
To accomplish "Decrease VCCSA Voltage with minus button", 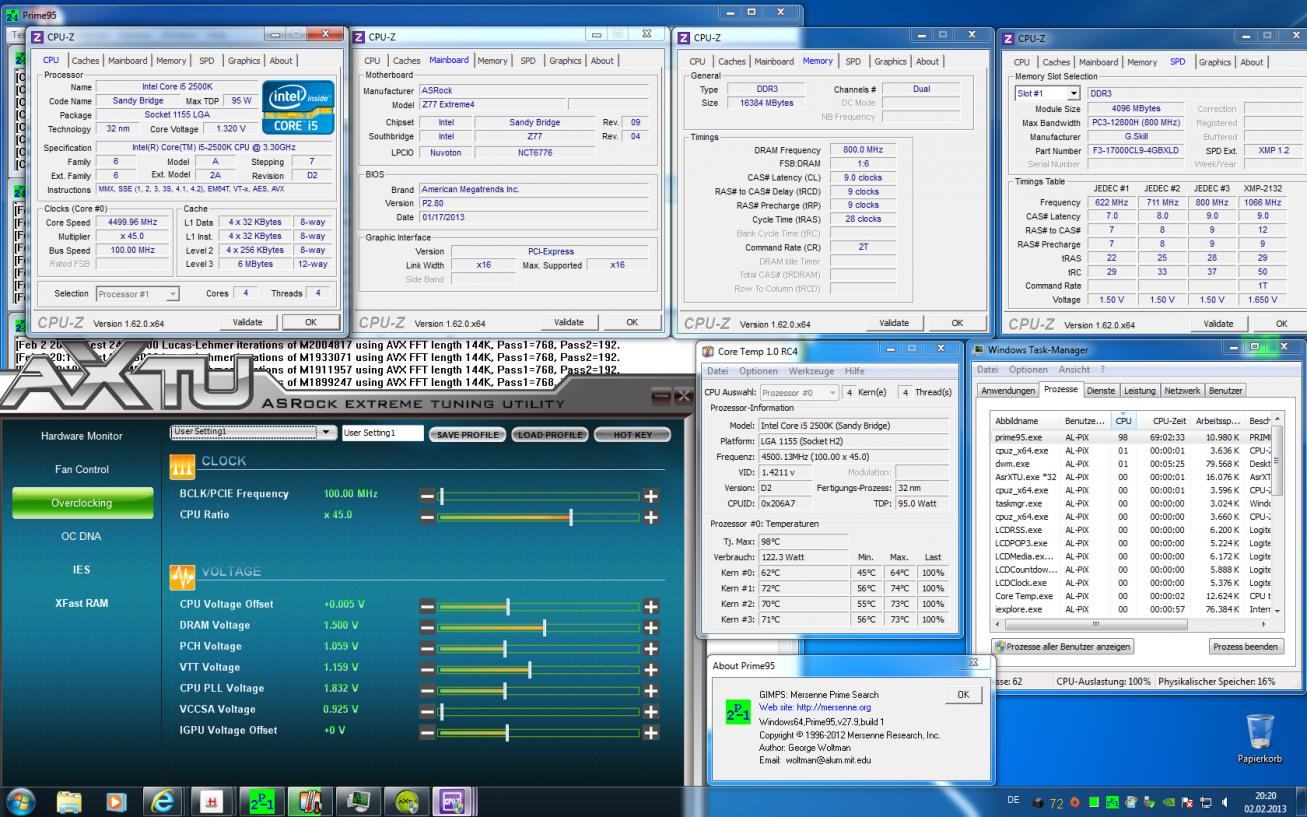I will 427,711.
